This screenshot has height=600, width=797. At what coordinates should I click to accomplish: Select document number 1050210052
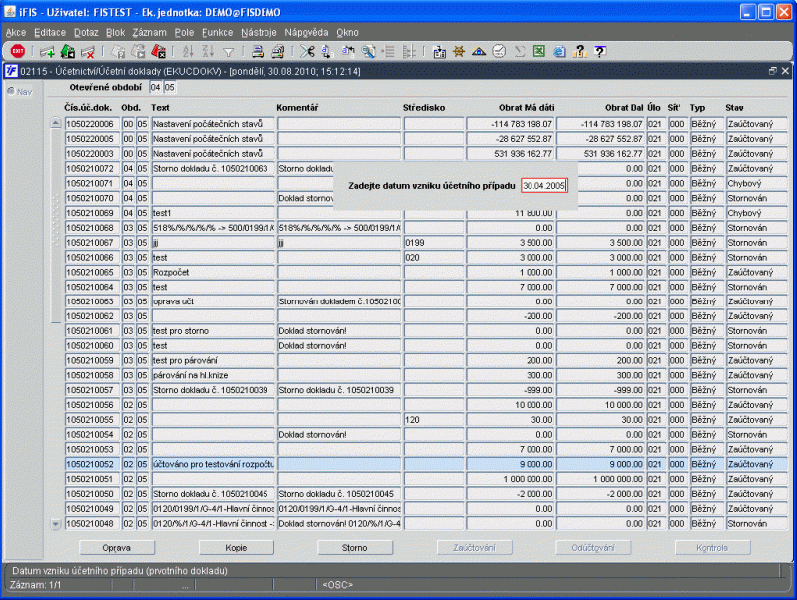point(92,464)
